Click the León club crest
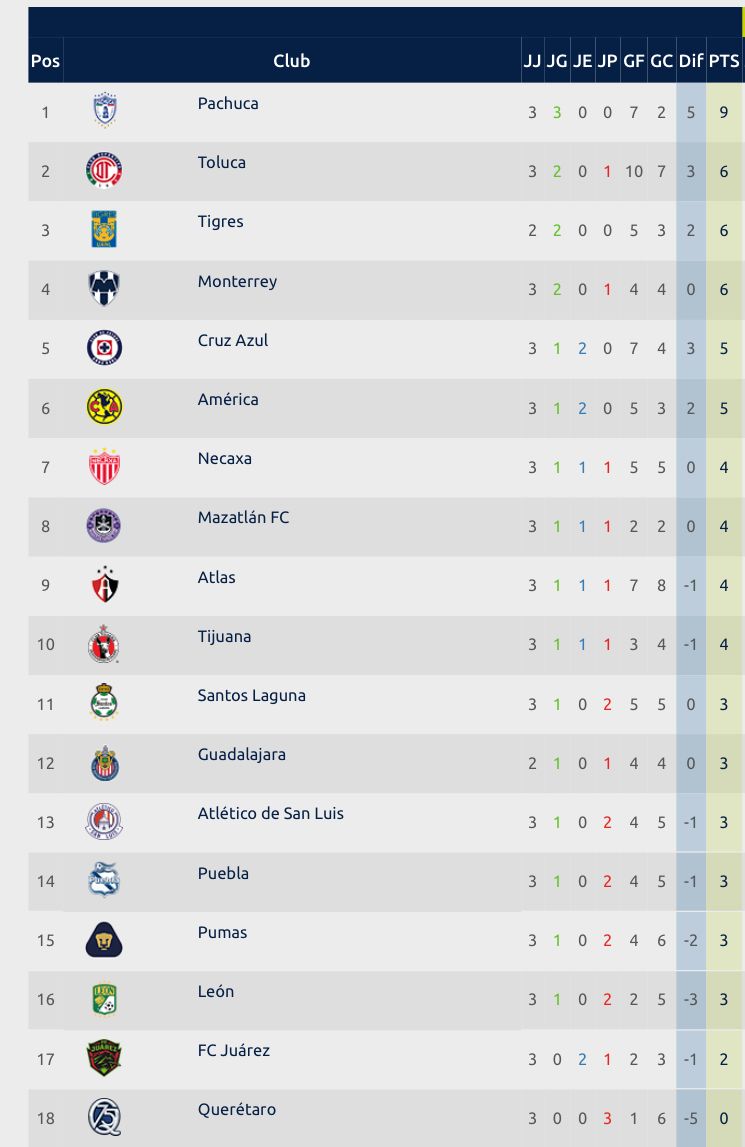Screen dimensions: 745x1147 pos(104,999)
